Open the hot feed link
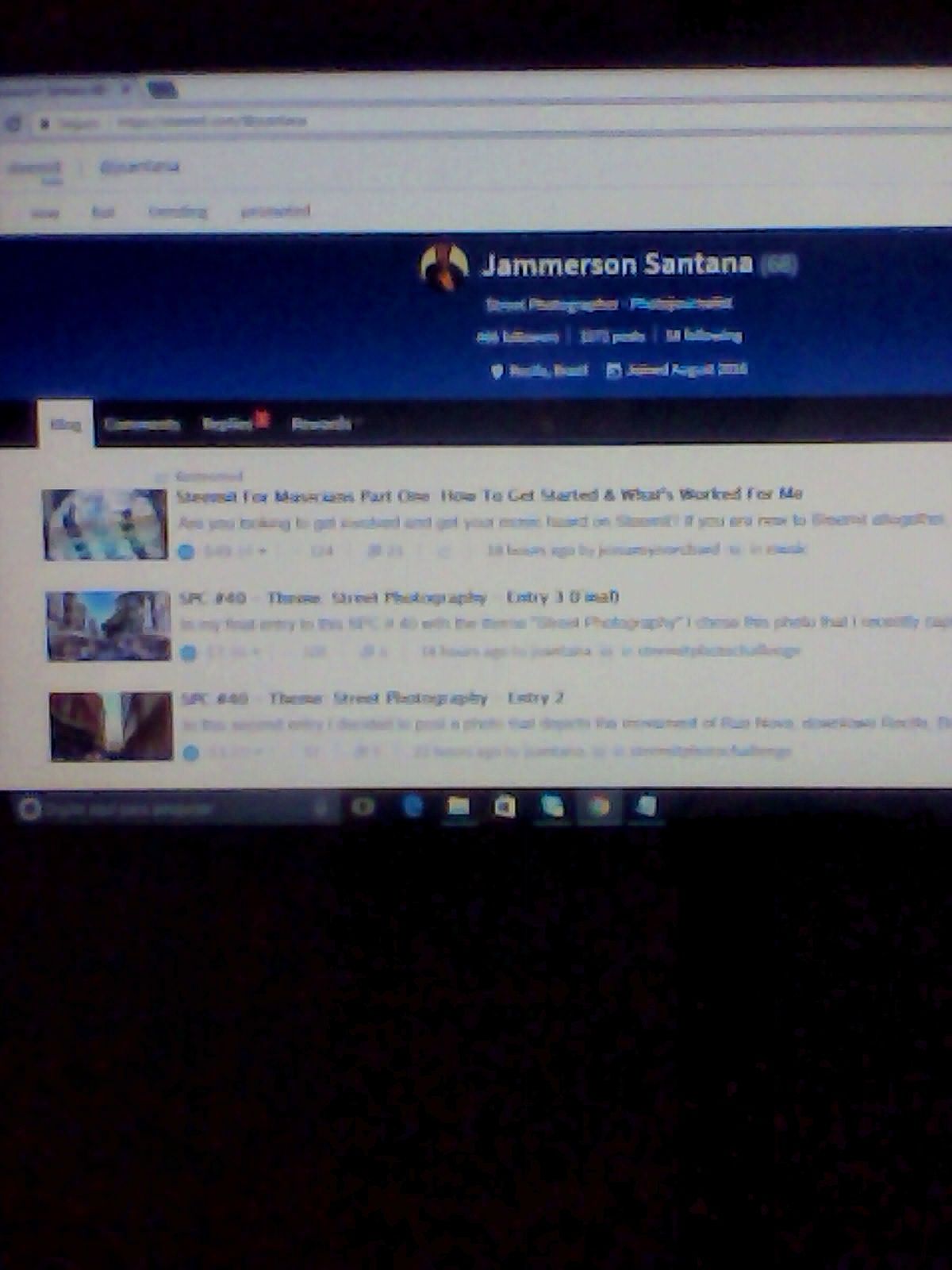 click(x=103, y=212)
